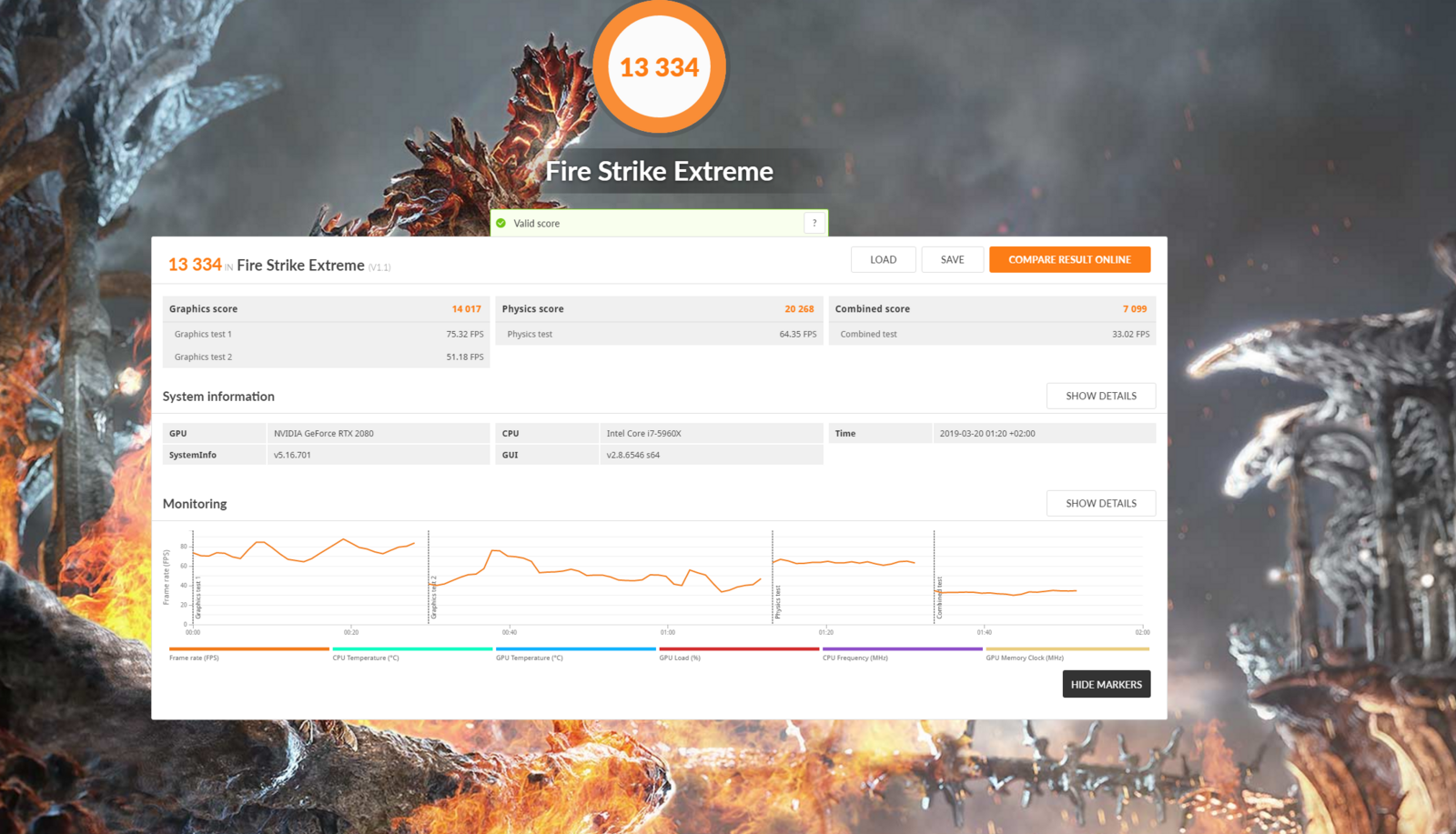Click Graphics test 1 75.32 FPS value

tap(465, 334)
